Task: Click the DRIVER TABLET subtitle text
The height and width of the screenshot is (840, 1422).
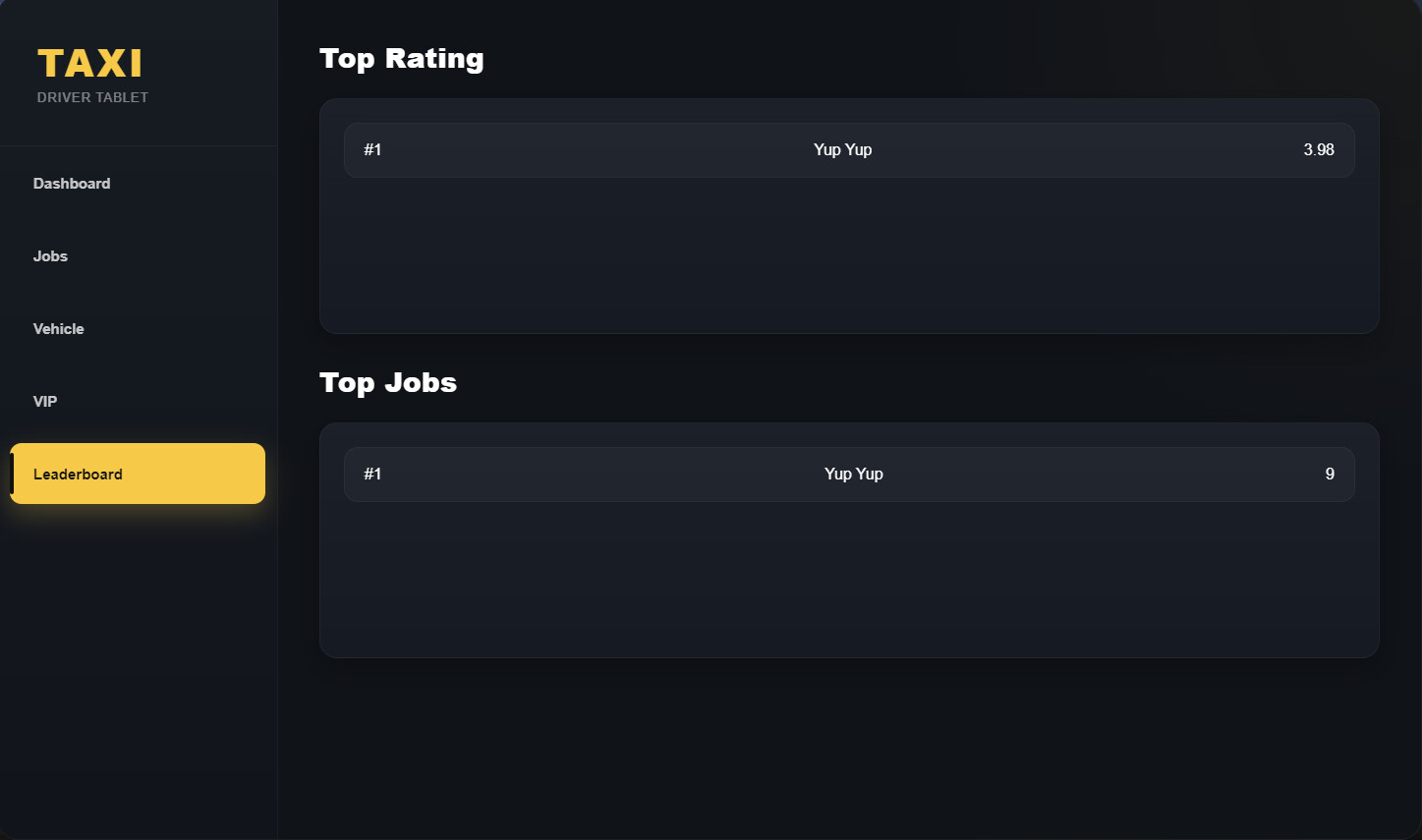Action: tap(92, 97)
